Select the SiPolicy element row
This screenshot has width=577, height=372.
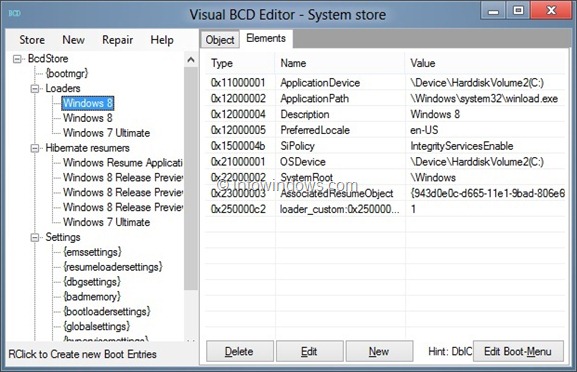point(385,146)
